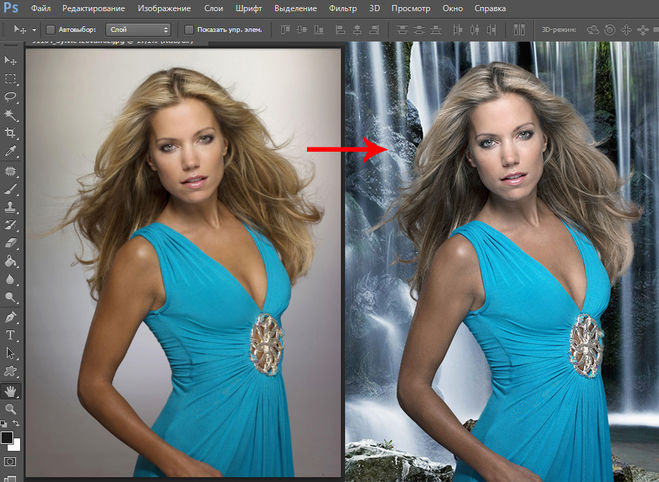
Task: Align left edges of layers
Action: coord(340,30)
